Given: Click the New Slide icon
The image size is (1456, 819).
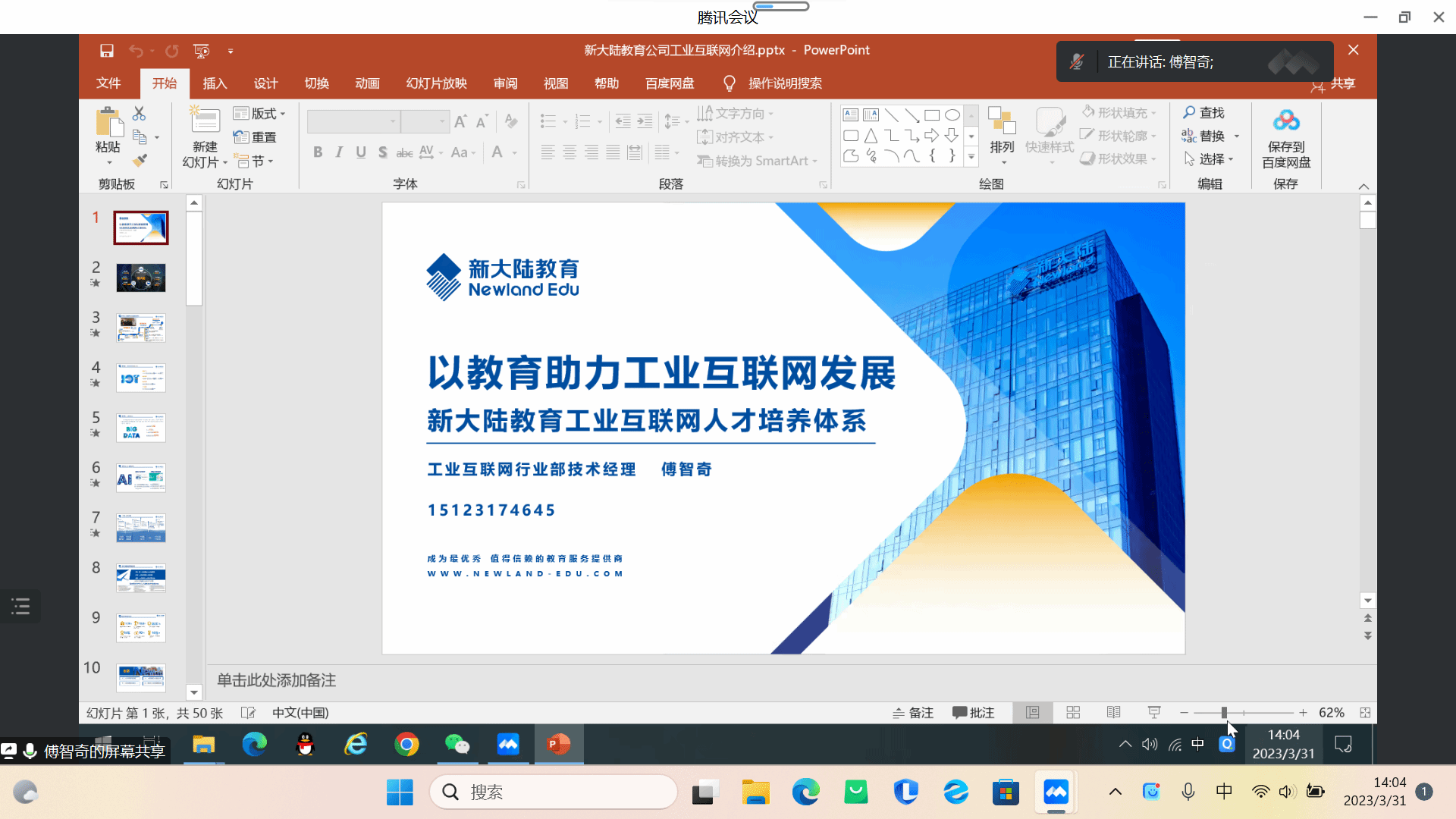Looking at the screenshot, I should [205, 121].
